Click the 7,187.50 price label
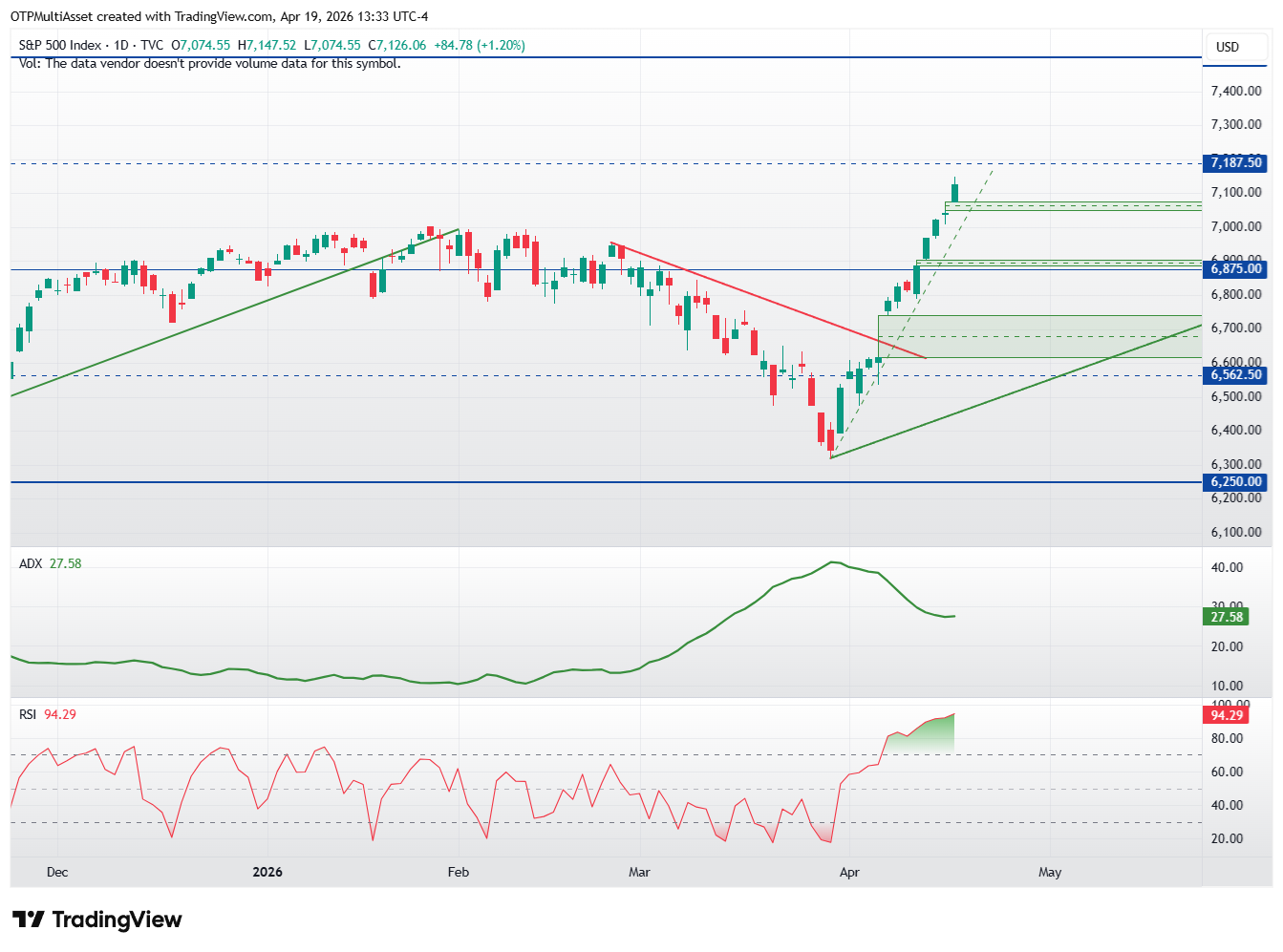The height and width of the screenshot is (952, 1283). (x=1235, y=163)
